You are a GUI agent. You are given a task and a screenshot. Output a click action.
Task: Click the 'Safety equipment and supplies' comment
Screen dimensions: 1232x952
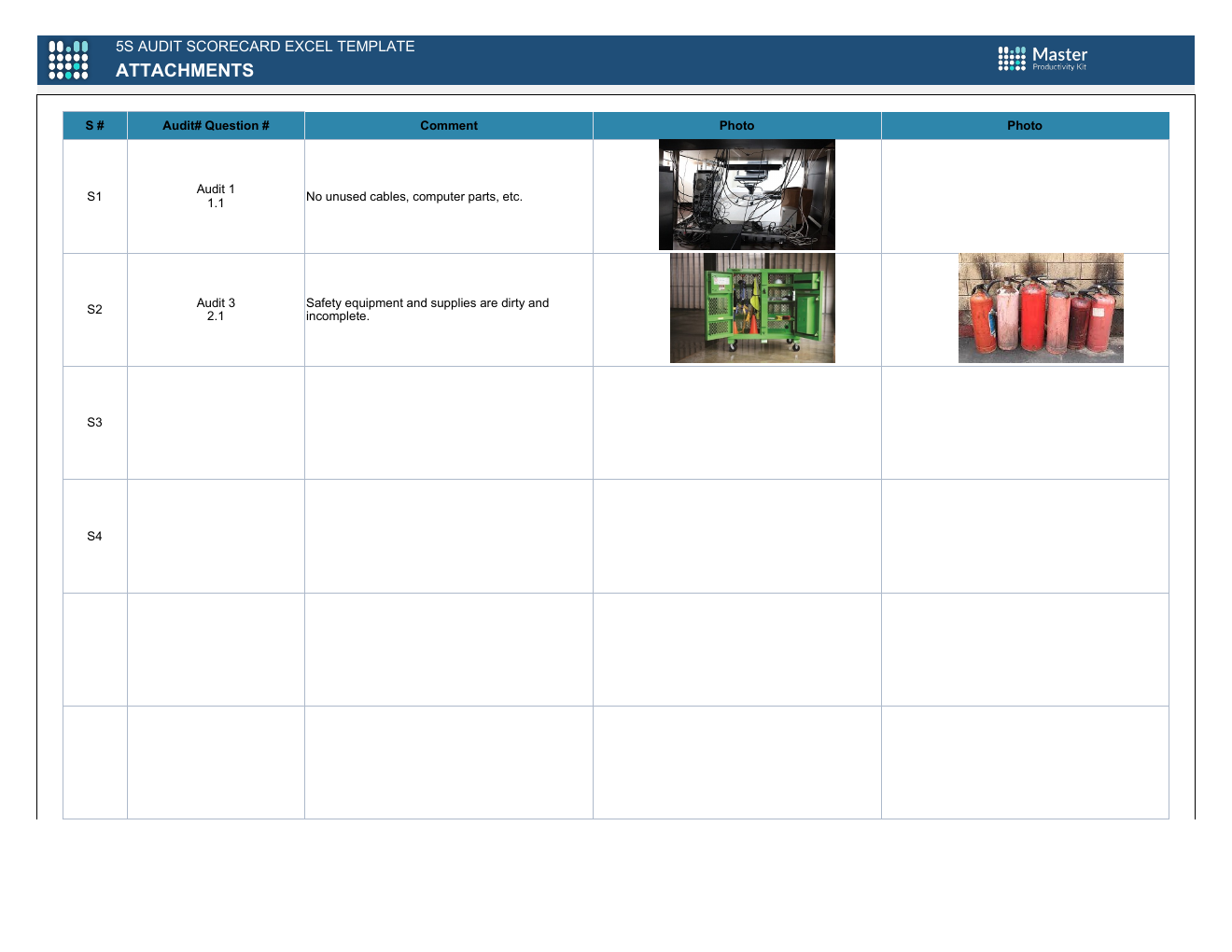click(449, 310)
